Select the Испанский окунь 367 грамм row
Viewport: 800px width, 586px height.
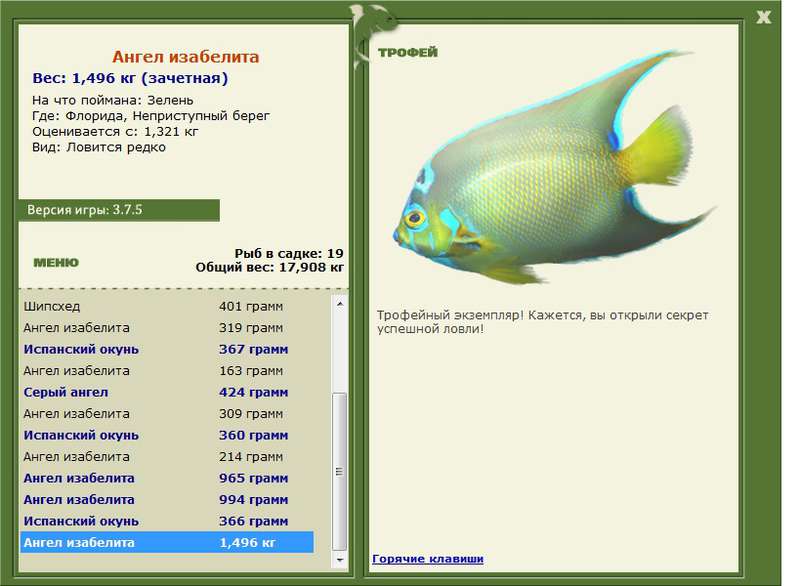[x=167, y=349]
